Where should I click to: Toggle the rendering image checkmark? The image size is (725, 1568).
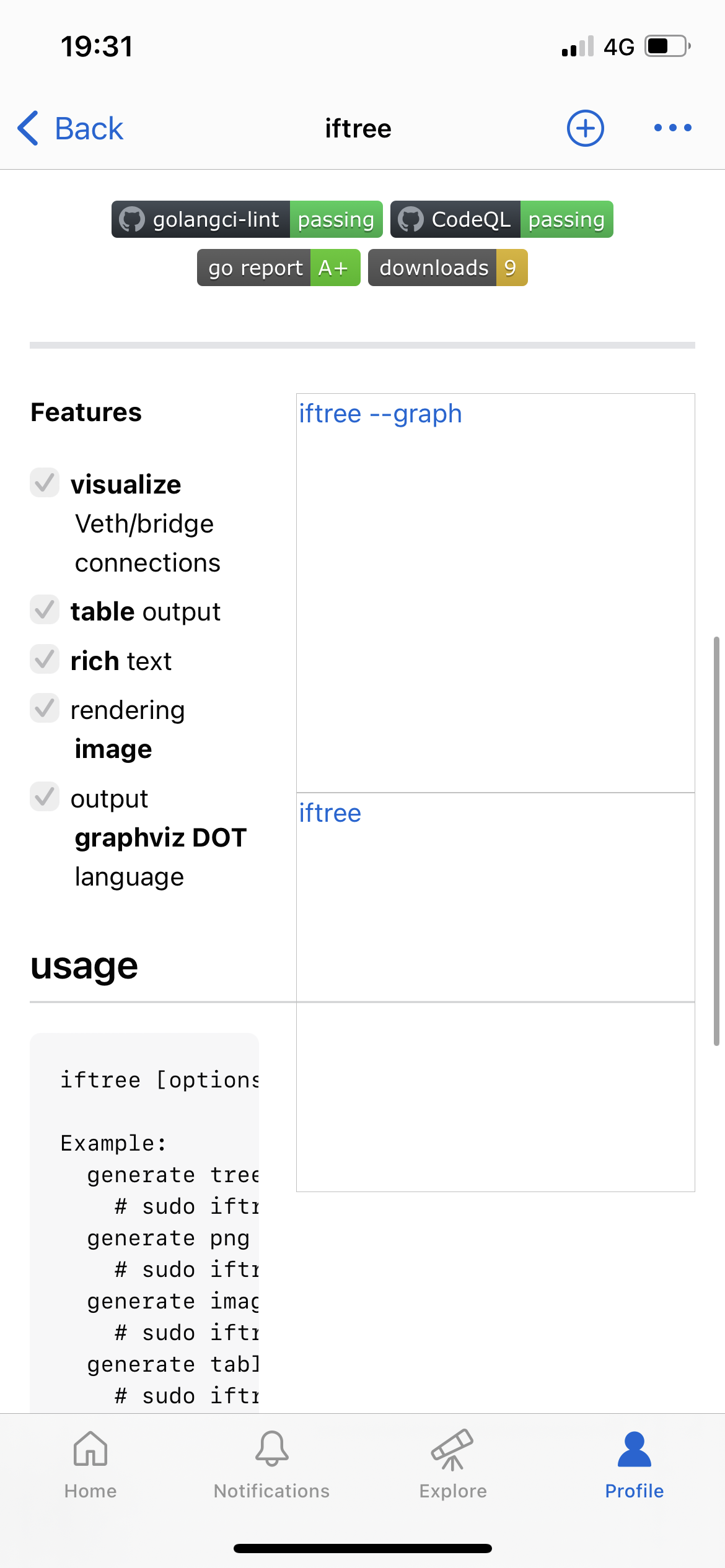(44, 708)
